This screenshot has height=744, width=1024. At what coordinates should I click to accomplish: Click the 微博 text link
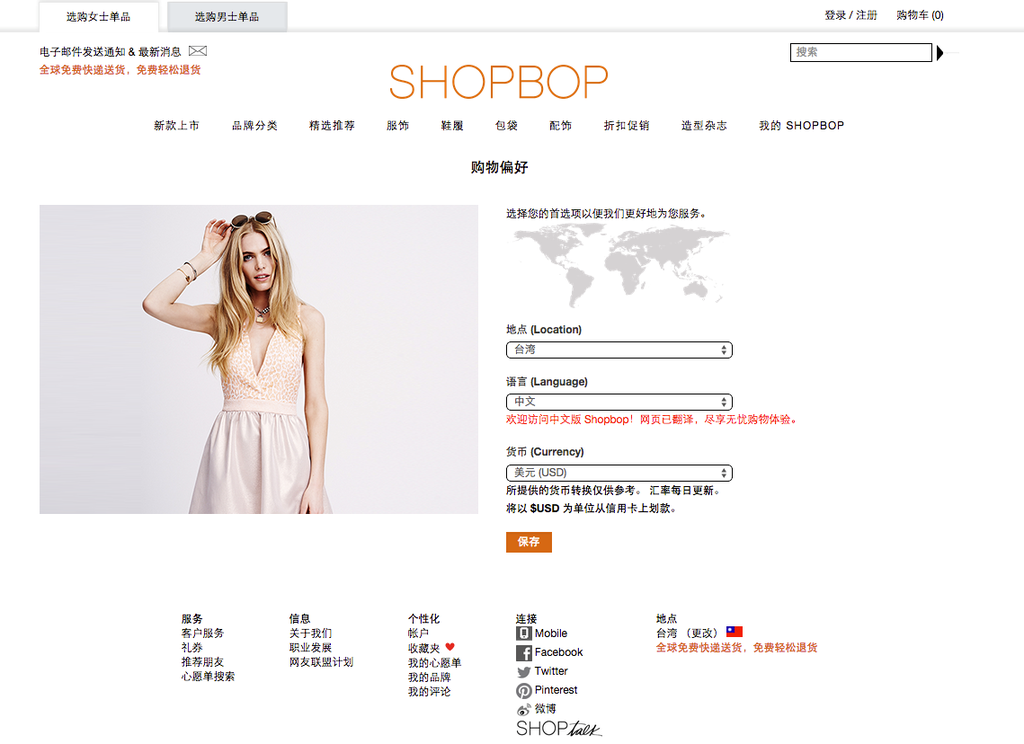(545, 709)
